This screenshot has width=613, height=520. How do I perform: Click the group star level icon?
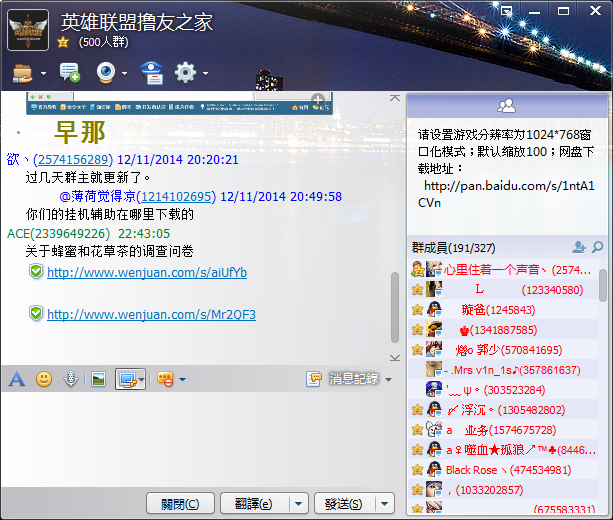click(x=63, y=42)
